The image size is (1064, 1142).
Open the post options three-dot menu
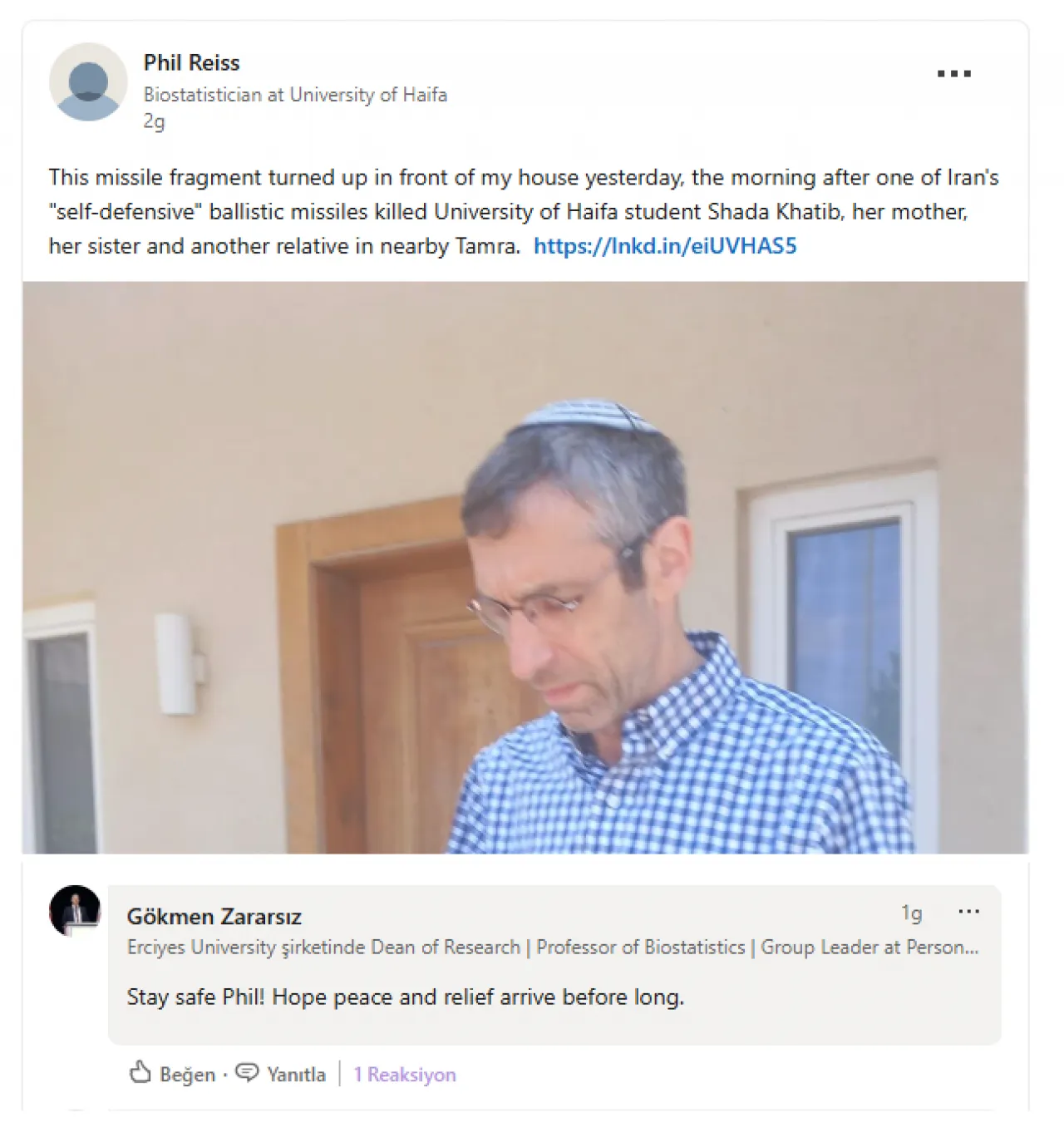(953, 74)
